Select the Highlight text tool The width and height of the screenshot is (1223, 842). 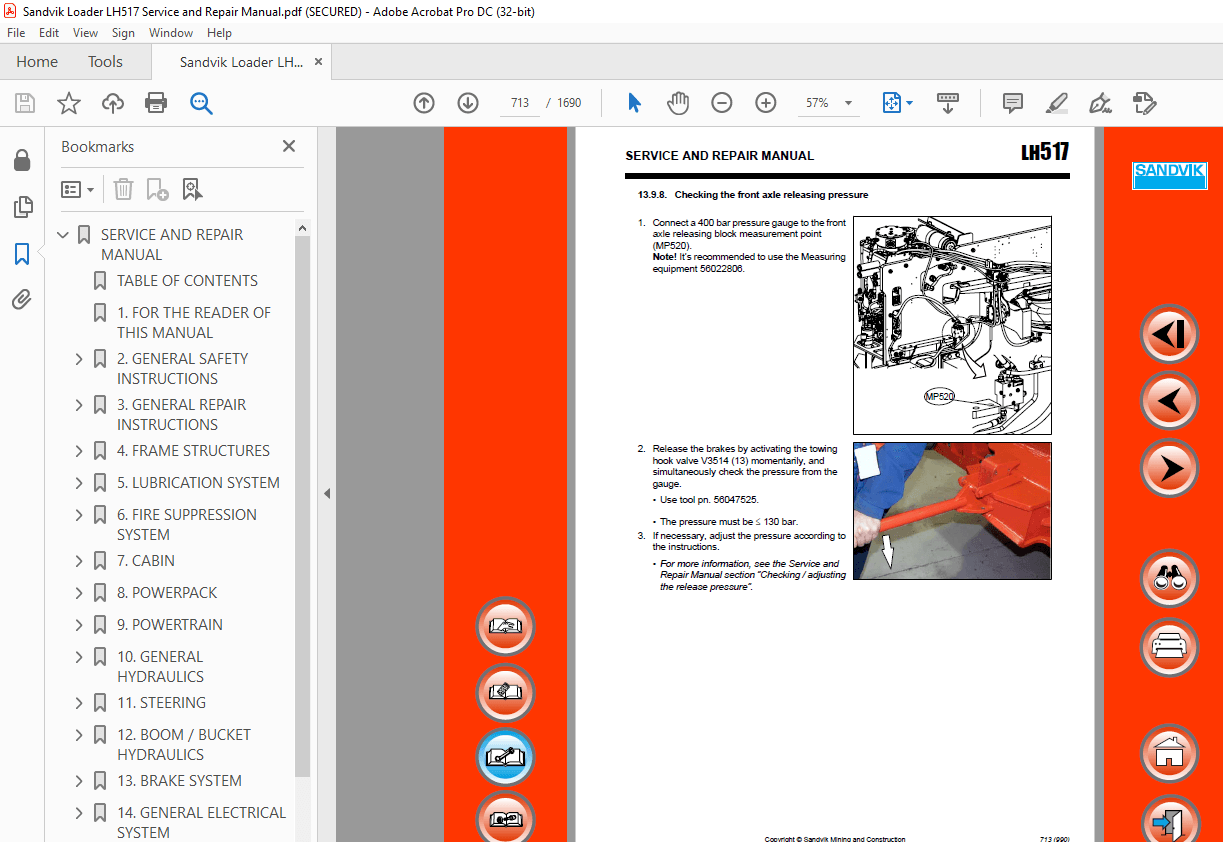click(x=1057, y=102)
